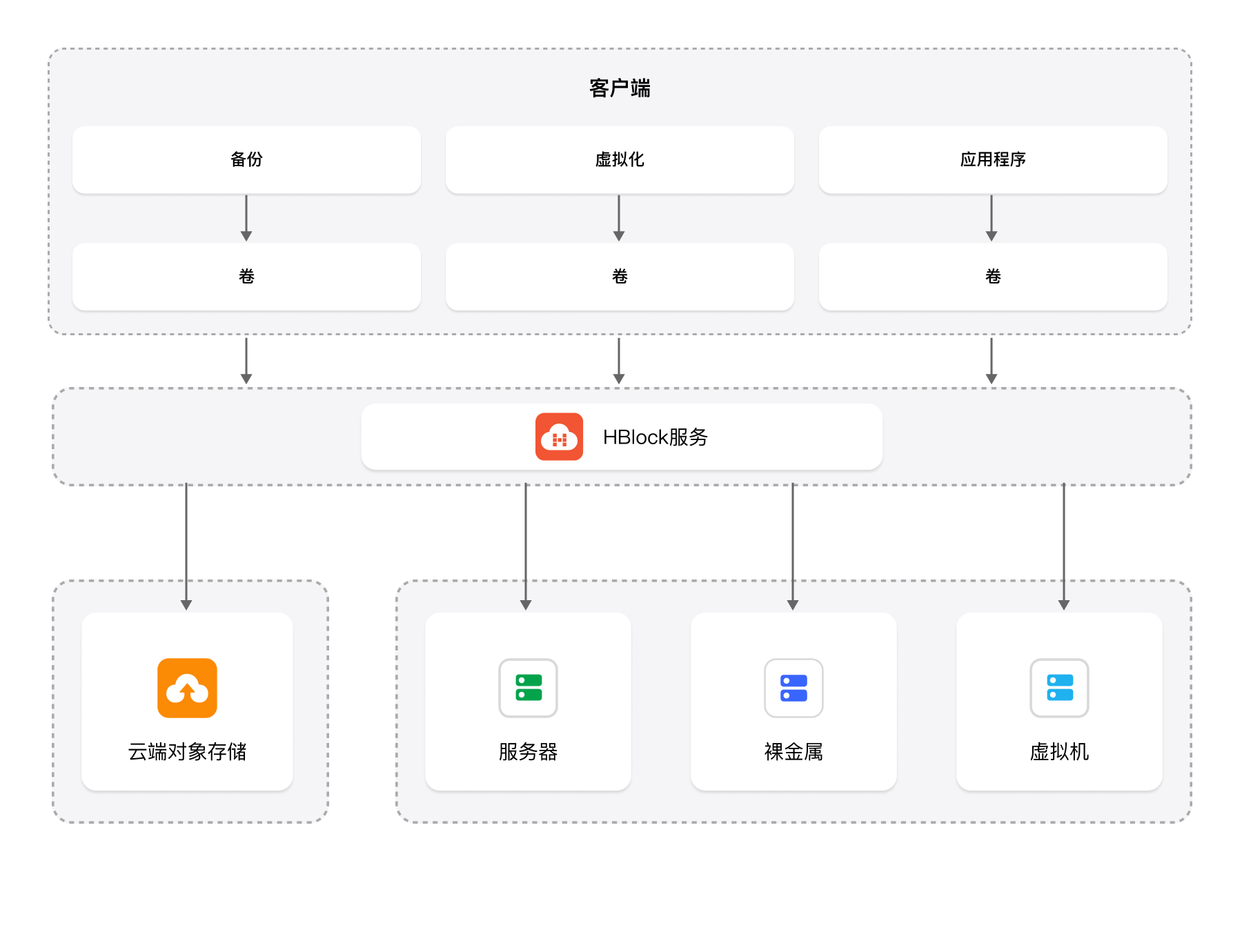Click the green server icon

528,688
